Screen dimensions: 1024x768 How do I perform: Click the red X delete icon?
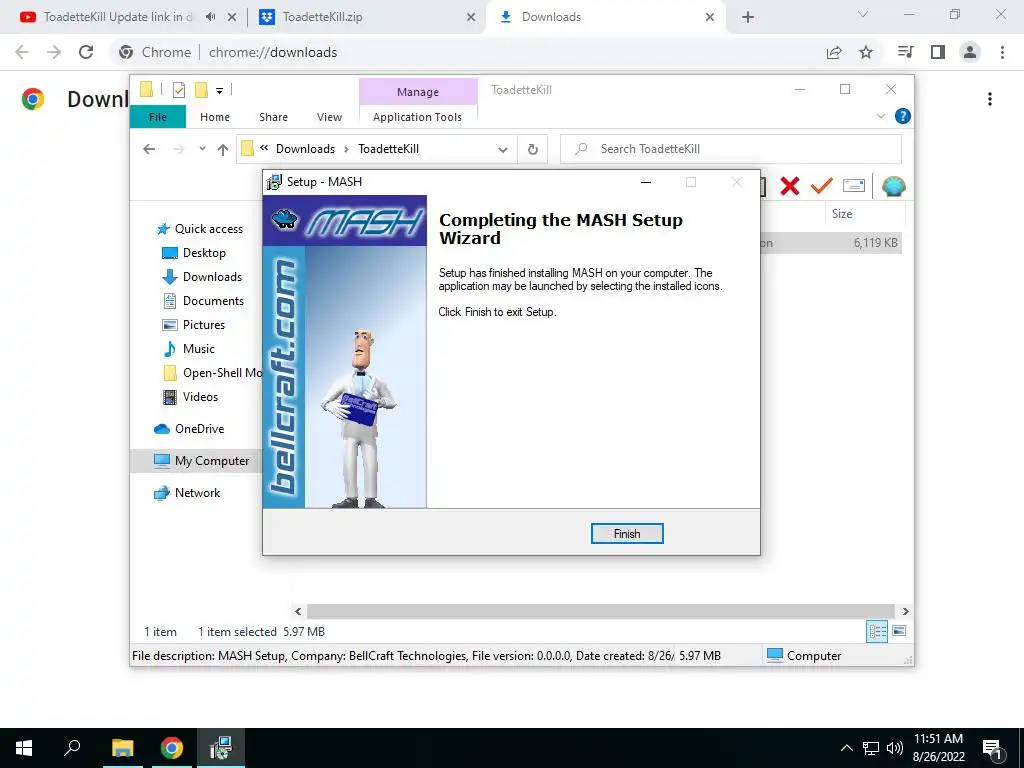790,186
